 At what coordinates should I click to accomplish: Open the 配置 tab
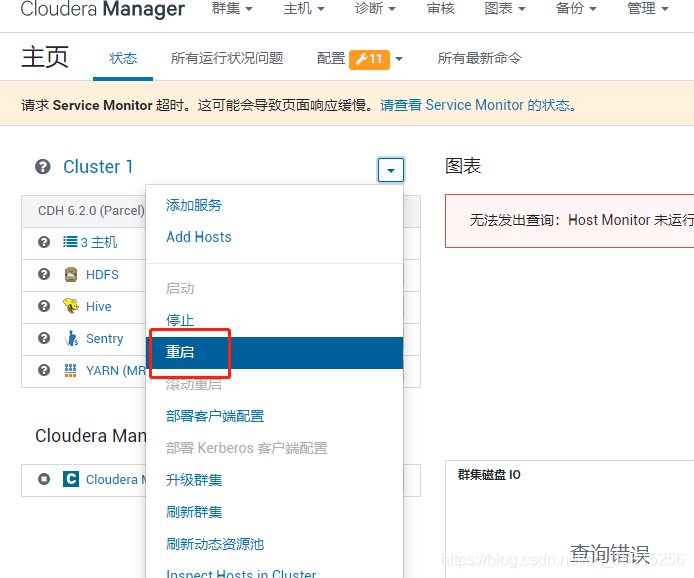pos(331,58)
